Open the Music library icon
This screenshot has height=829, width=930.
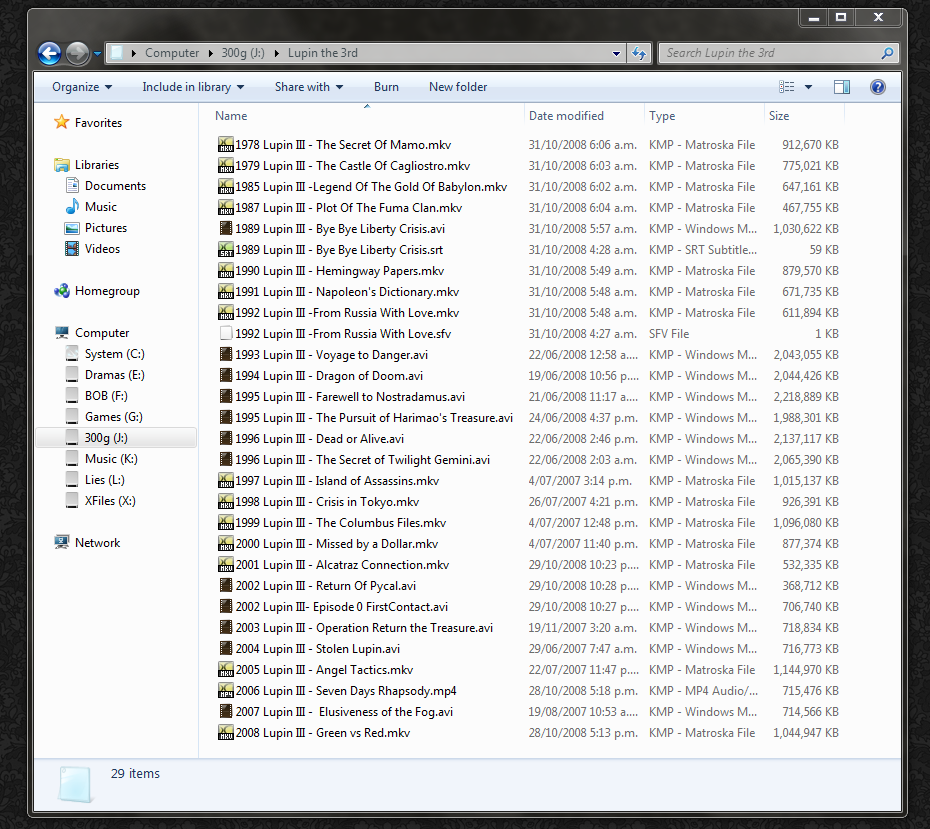[x=72, y=206]
